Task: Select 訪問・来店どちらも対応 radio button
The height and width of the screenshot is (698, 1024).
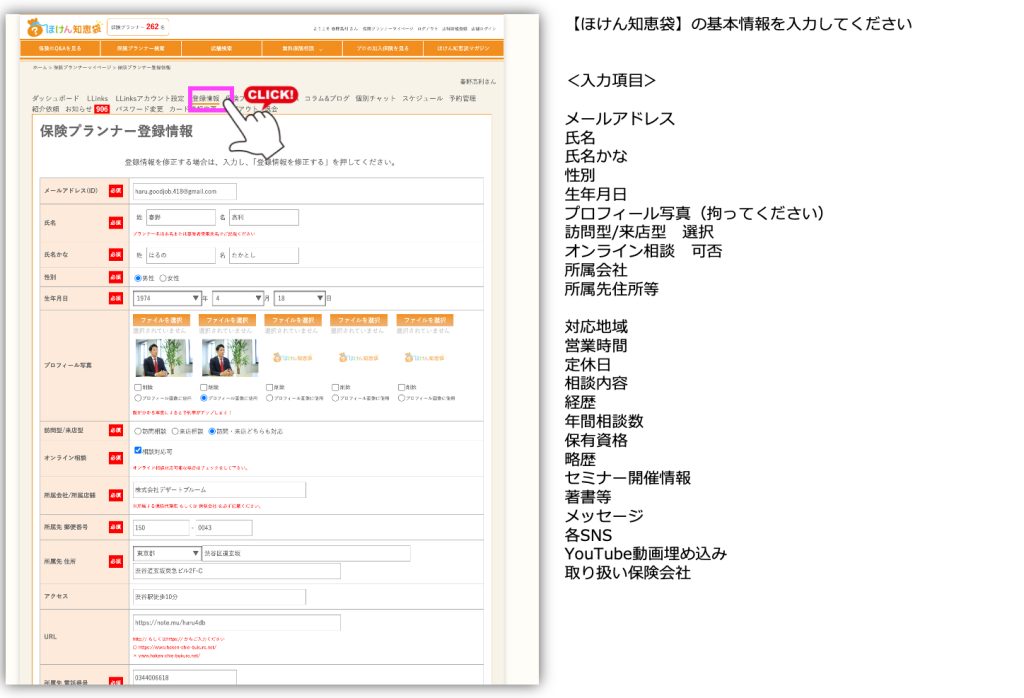Action: [212, 432]
